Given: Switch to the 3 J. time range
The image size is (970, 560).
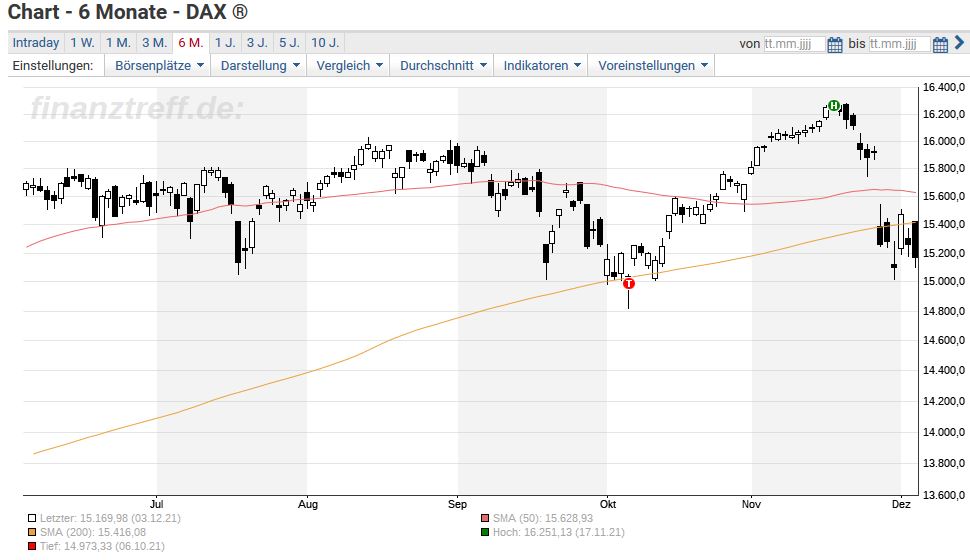Looking at the screenshot, I should [257, 43].
